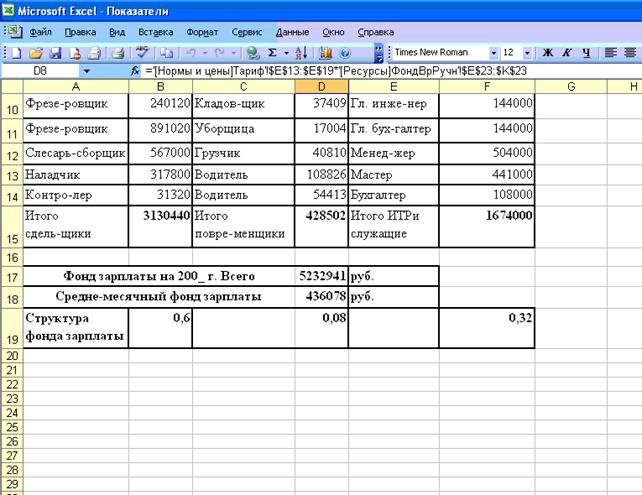Save the workbook with the floppy disk icon
The image size is (642, 495).
coord(56,53)
